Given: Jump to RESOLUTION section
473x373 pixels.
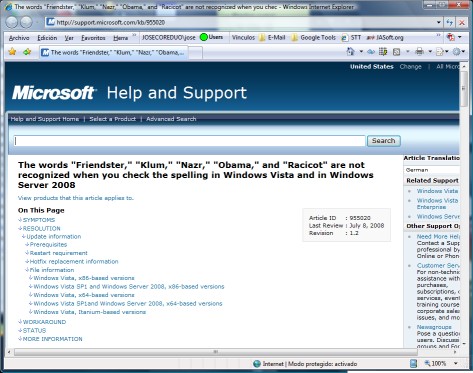Looking at the screenshot, I should pyautogui.click(x=42, y=229).
